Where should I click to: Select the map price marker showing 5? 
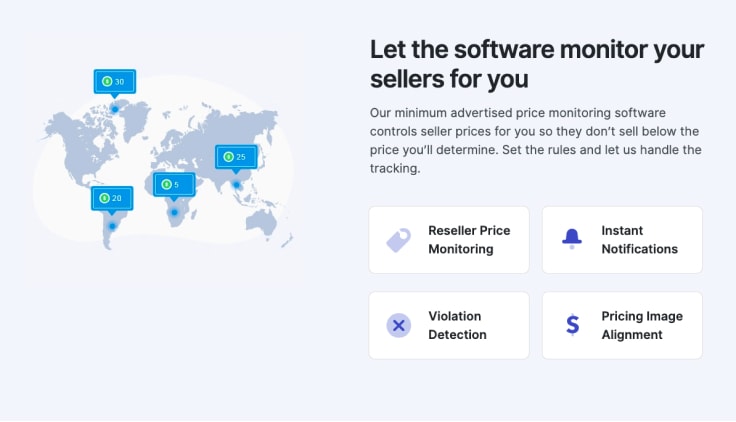click(173, 184)
